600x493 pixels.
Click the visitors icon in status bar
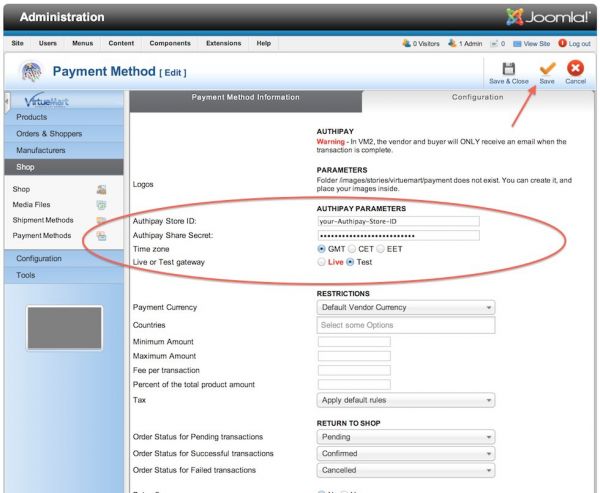(406, 43)
